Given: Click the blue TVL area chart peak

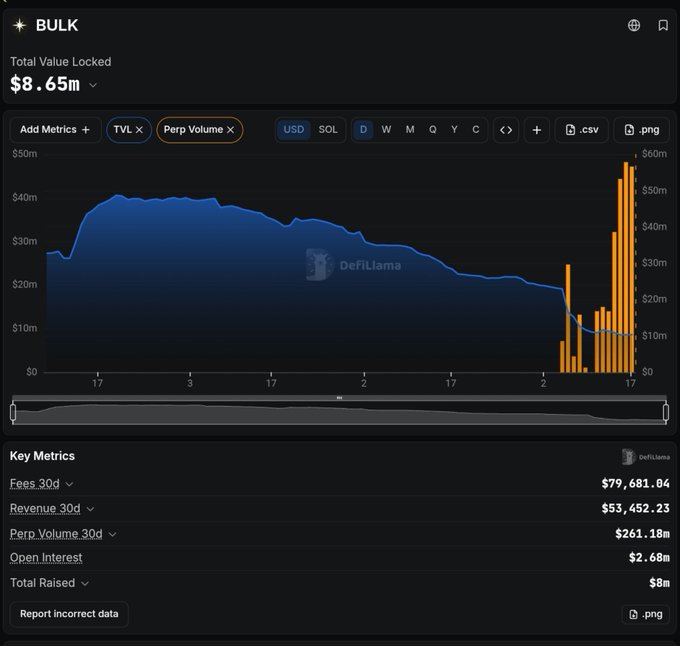Looking at the screenshot, I should pos(118,196).
